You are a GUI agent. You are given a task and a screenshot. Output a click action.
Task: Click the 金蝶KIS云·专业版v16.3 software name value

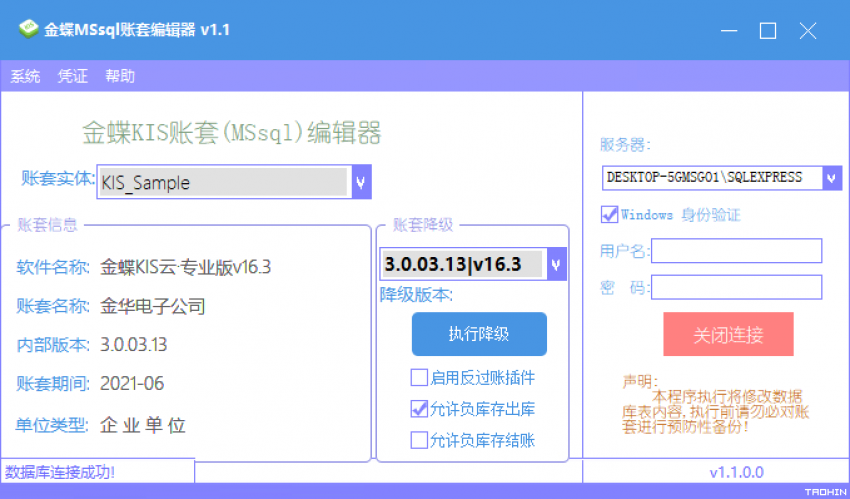click(x=185, y=267)
